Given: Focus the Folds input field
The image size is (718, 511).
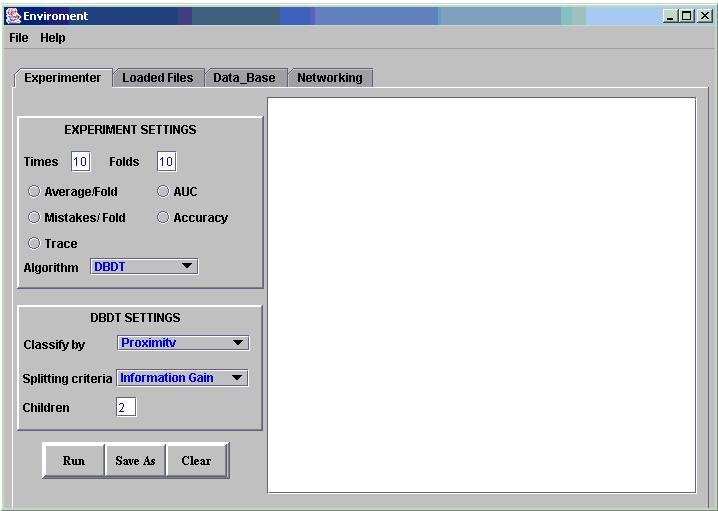Looking at the screenshot, I should click(x=166, y=162).
